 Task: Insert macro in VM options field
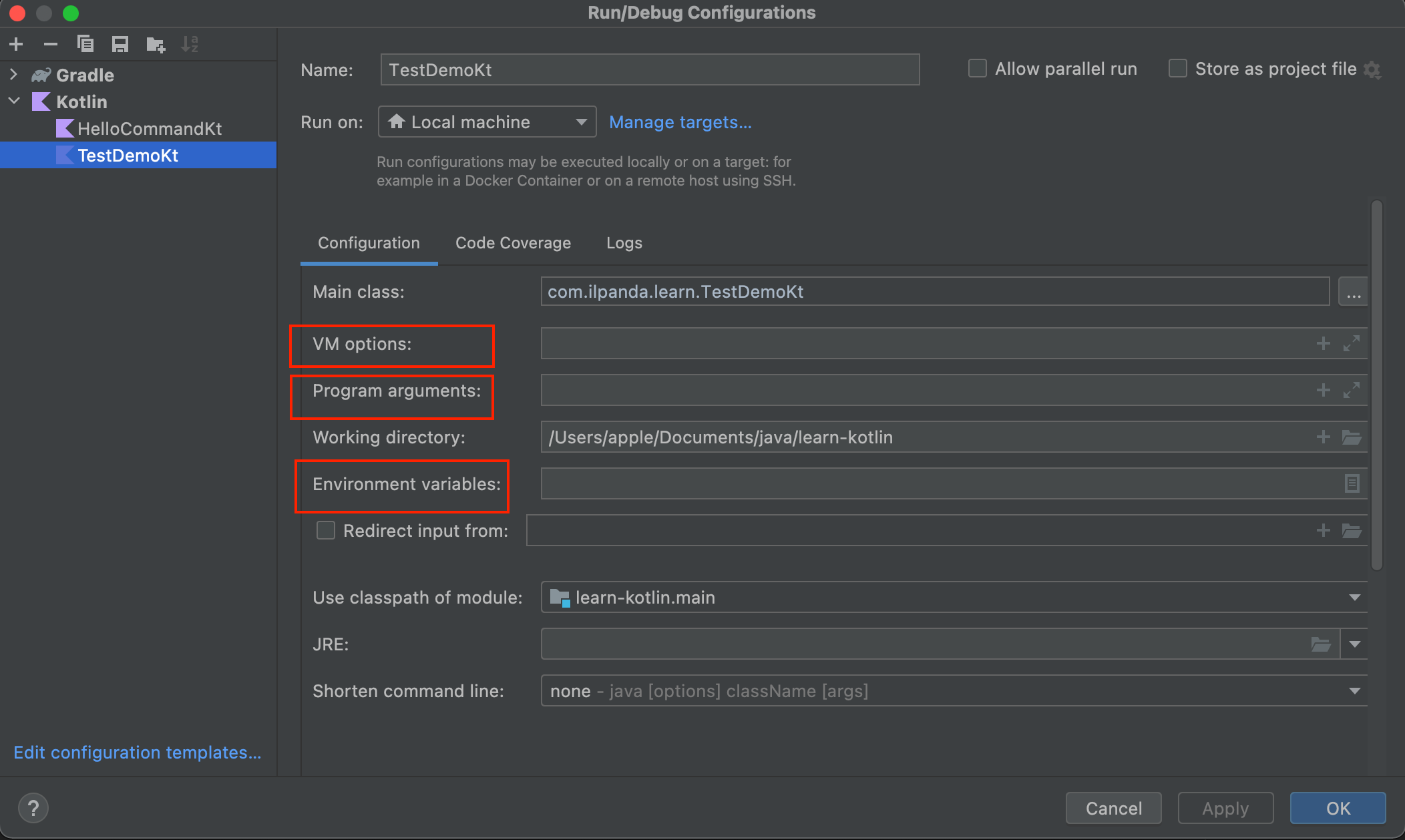point(1324,343)
